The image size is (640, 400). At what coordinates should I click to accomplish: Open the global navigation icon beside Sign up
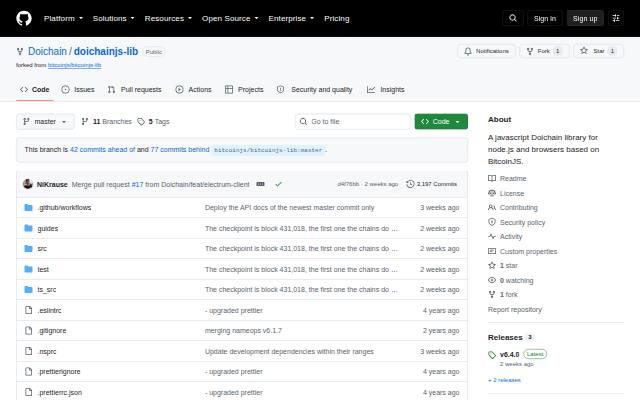click(x=616, y=18)
